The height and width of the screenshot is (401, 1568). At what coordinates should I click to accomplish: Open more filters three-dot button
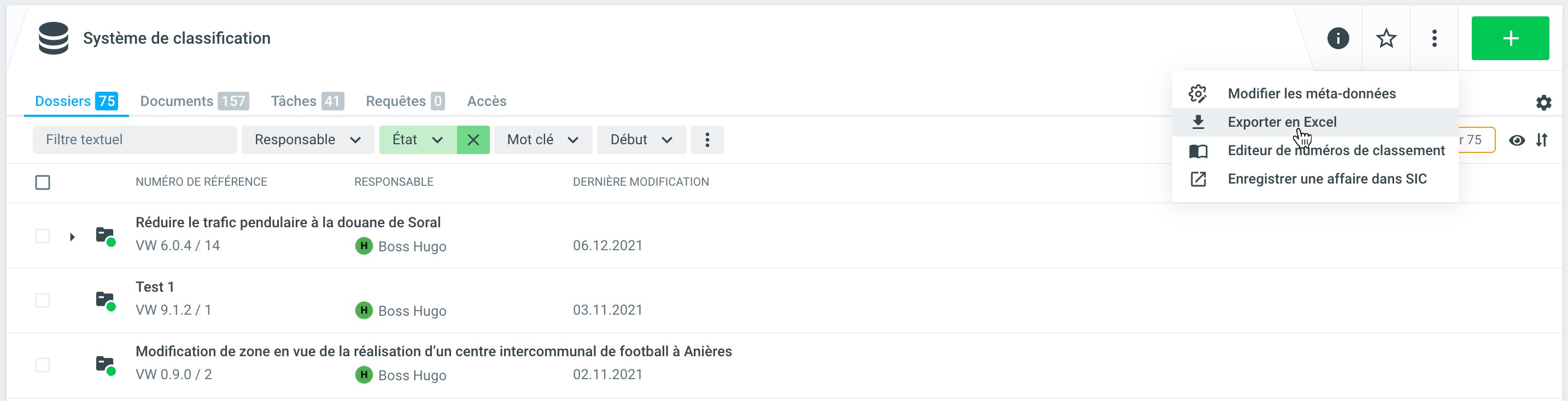(707, 140)
